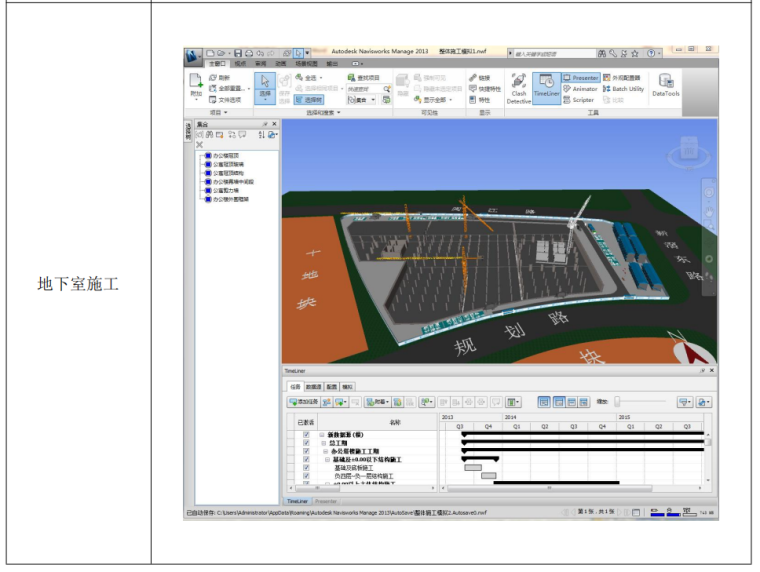The height and width of the screenshot is (572, 760).
Task: Delete selected set with X icon
Action: [x=199, y=145]
